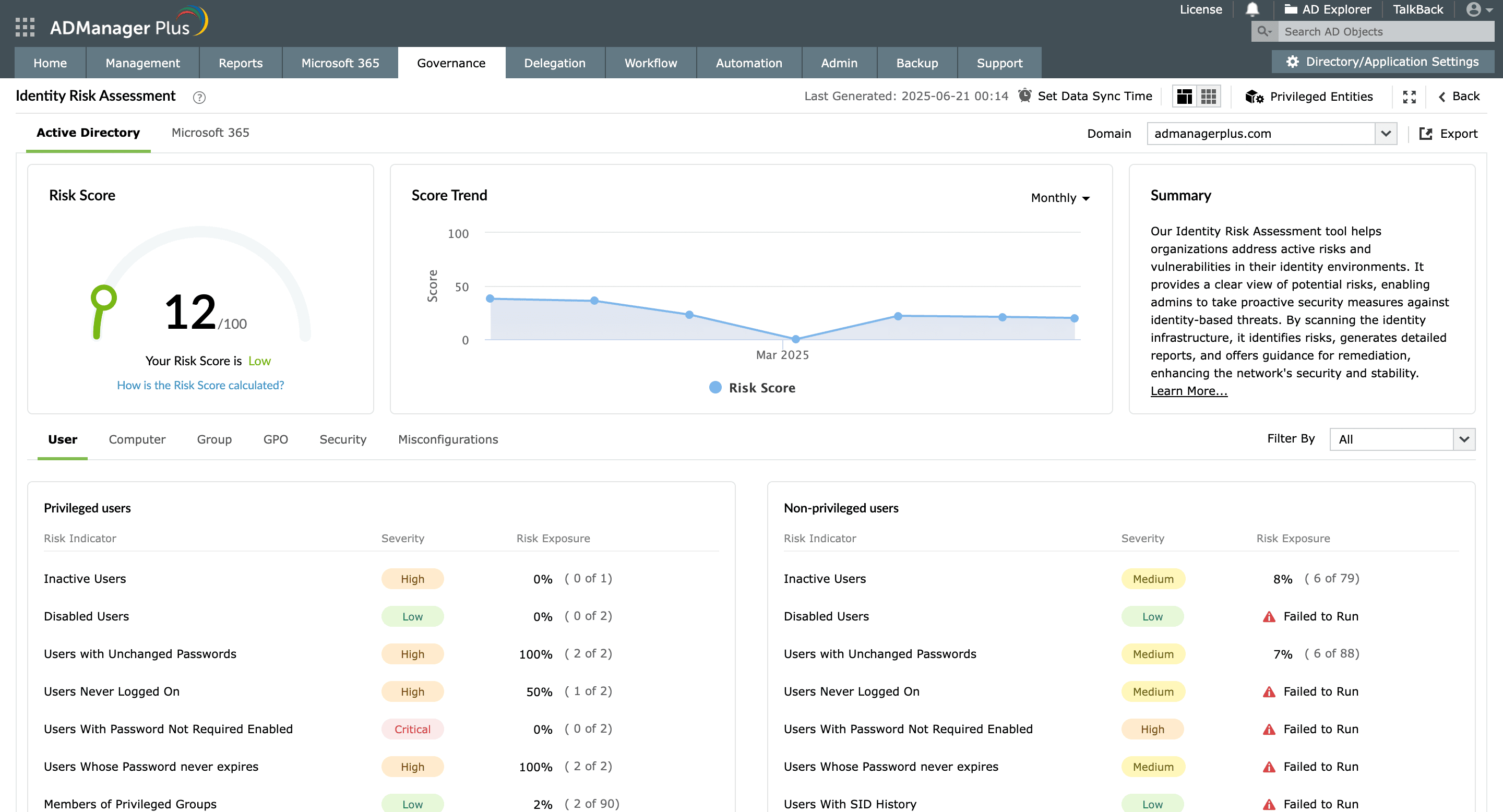Switch to the Microsoft 365 tab
1503x812 pixels.
[x=210, y=133]
